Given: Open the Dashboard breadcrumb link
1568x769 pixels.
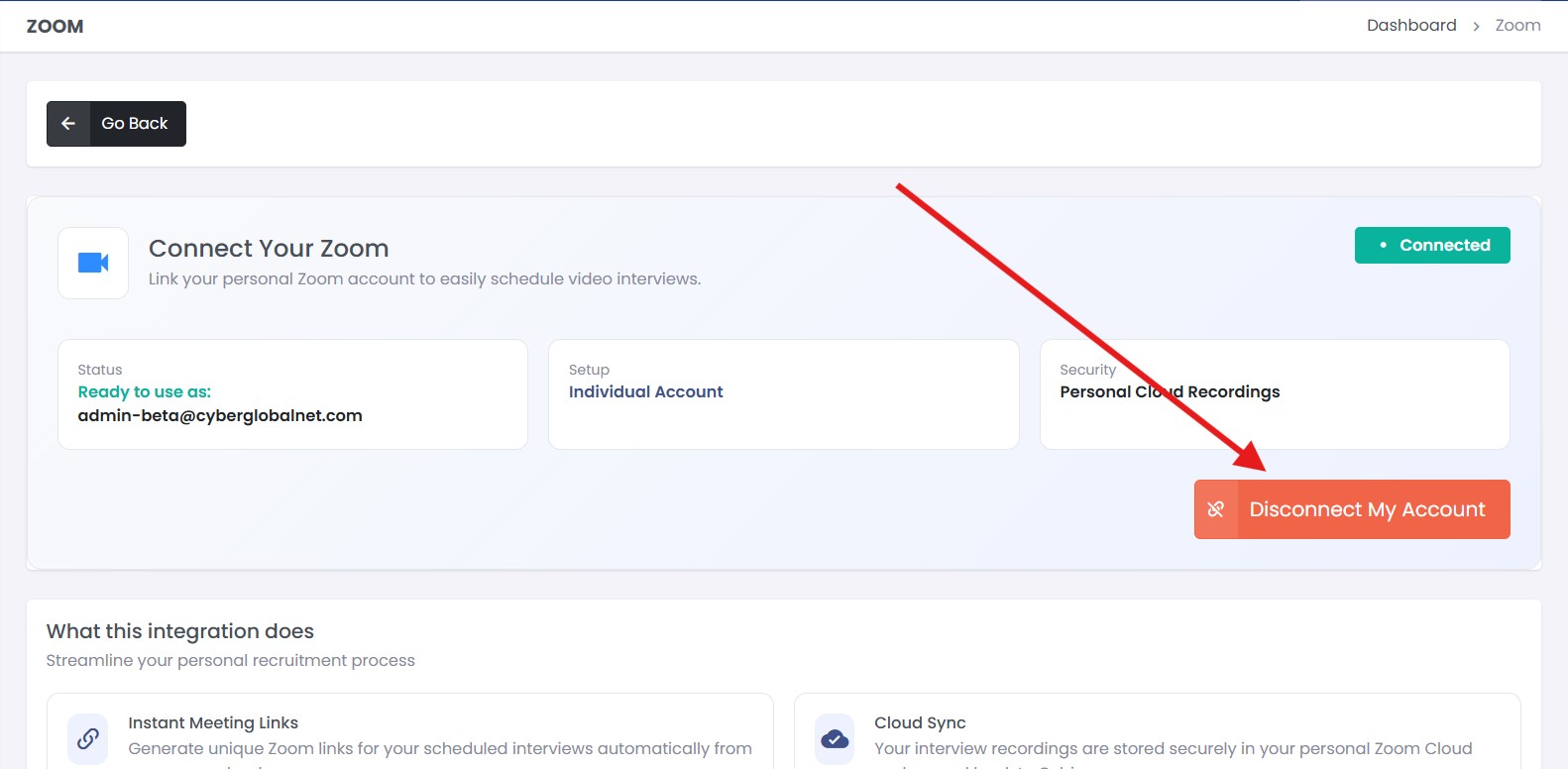Looking at the screenshot, I should tap(1411, 26).
